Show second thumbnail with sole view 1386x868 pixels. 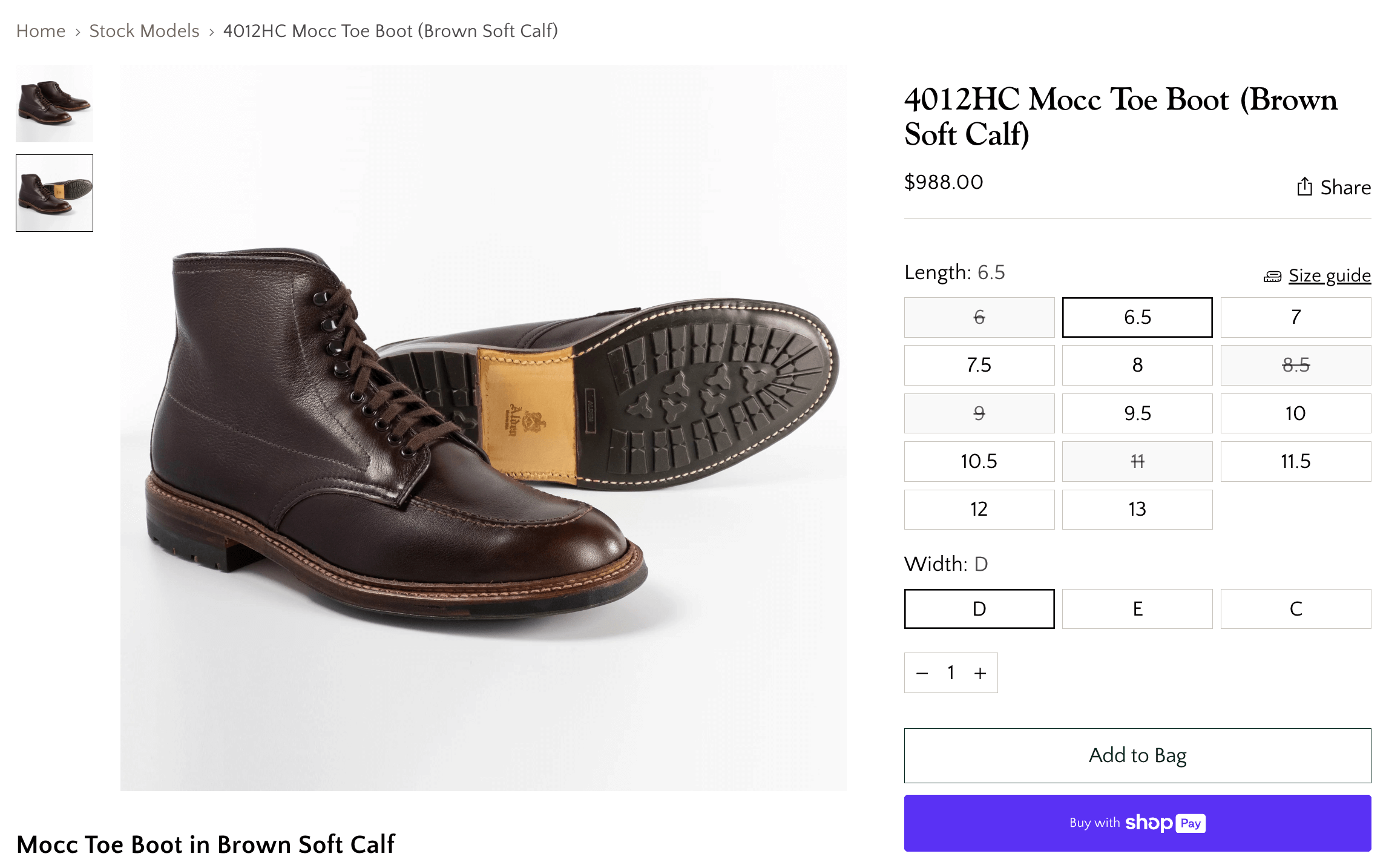[54, 193]
